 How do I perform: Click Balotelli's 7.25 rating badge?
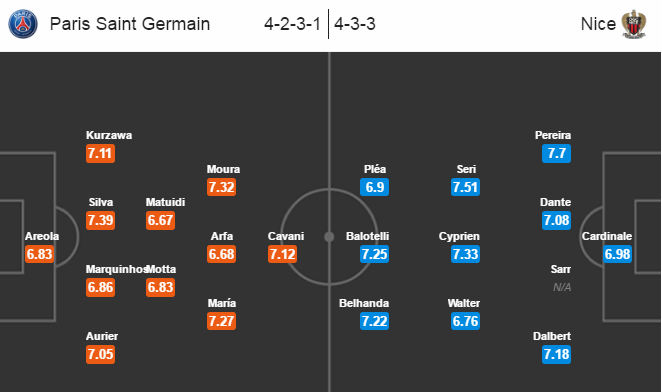[x=374, y=254]
